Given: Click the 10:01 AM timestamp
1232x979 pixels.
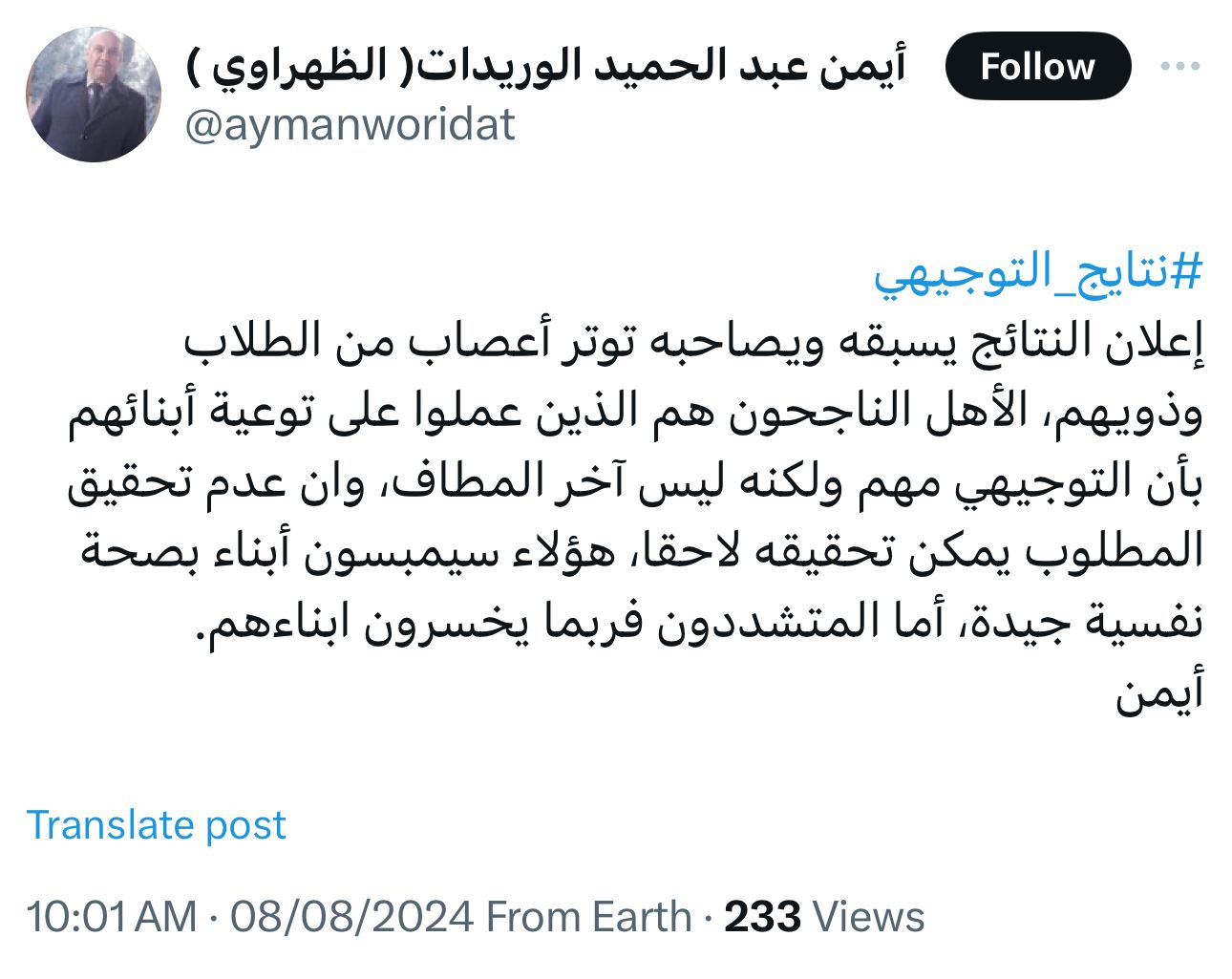Looking at the screenshot, I should pyautogui.click(x=112, y=917).
